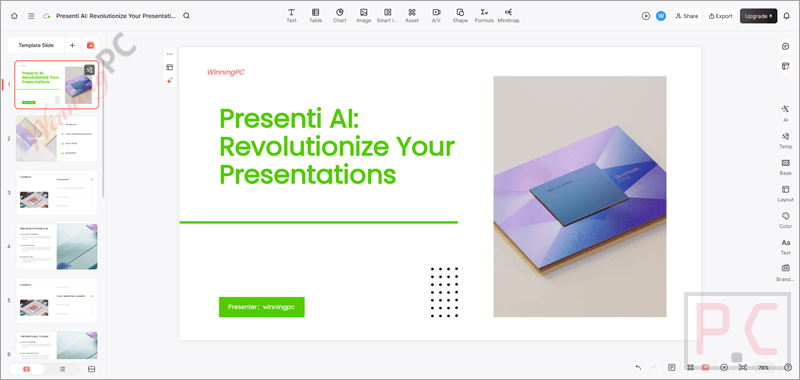800x380 pixels.
Task: Switch to thumbnail view in slide panel
Action: (x=27, y=369)
